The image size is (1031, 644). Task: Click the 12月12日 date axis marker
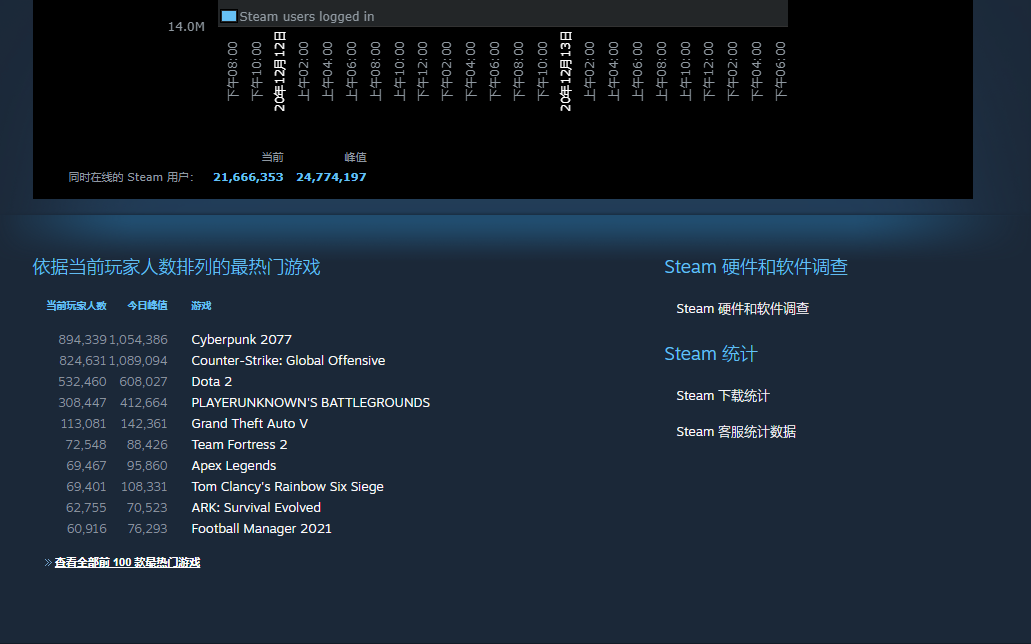point(279,71)
